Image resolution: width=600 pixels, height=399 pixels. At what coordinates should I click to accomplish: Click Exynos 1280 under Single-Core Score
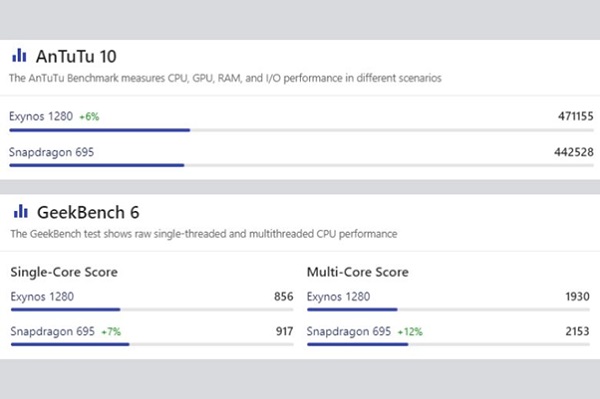pos(42,296)
